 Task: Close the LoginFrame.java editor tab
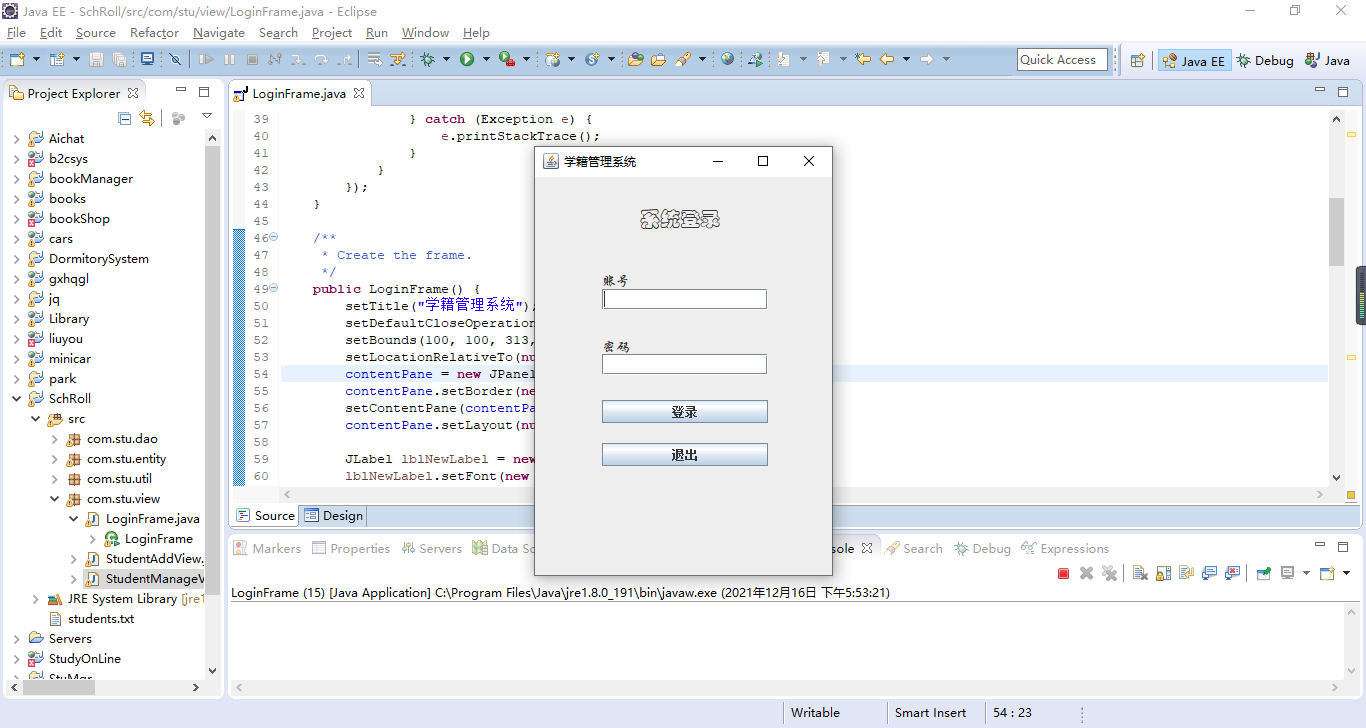click(x=359, y=93)
